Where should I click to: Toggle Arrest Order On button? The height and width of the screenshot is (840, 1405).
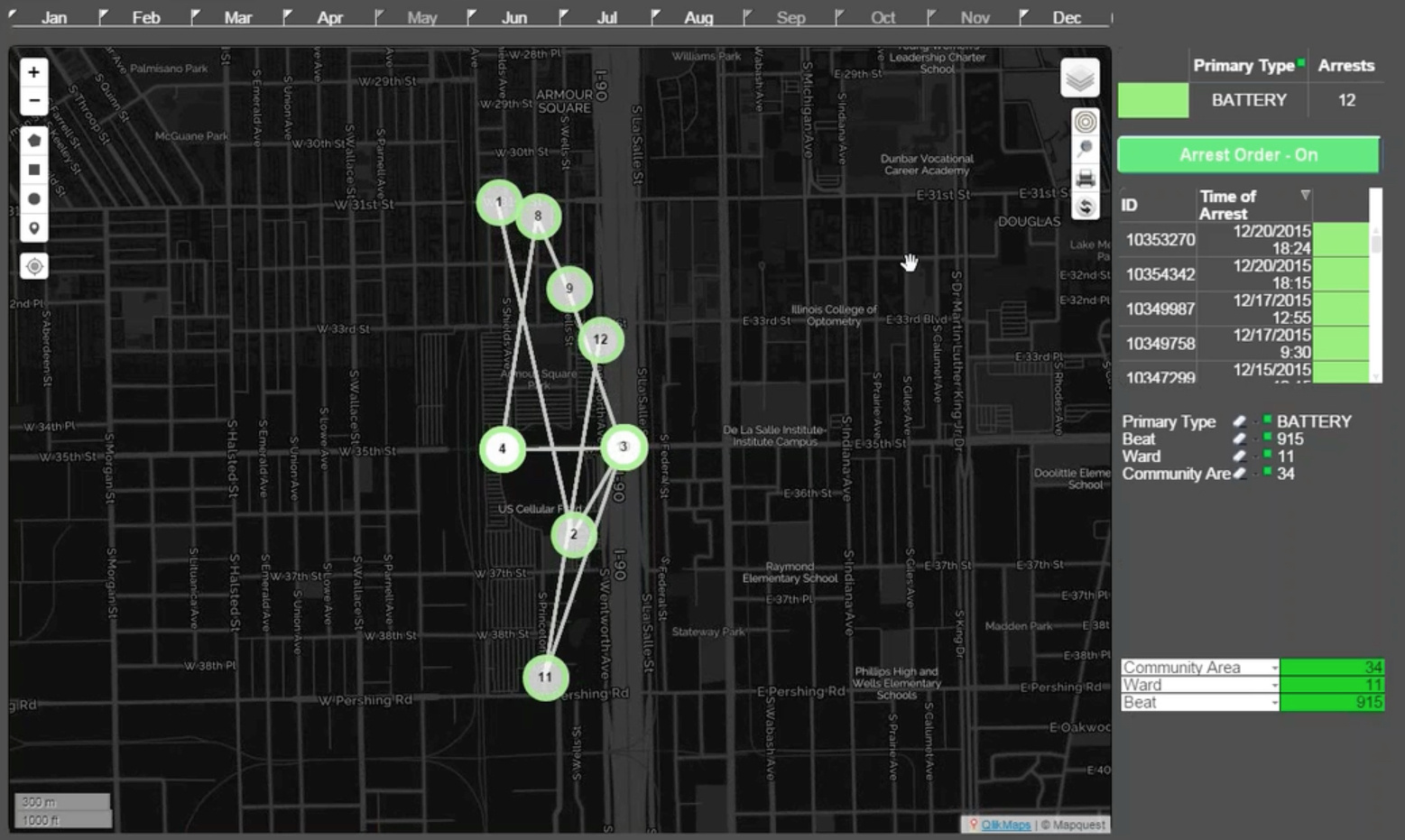(x=1247, y=155)
